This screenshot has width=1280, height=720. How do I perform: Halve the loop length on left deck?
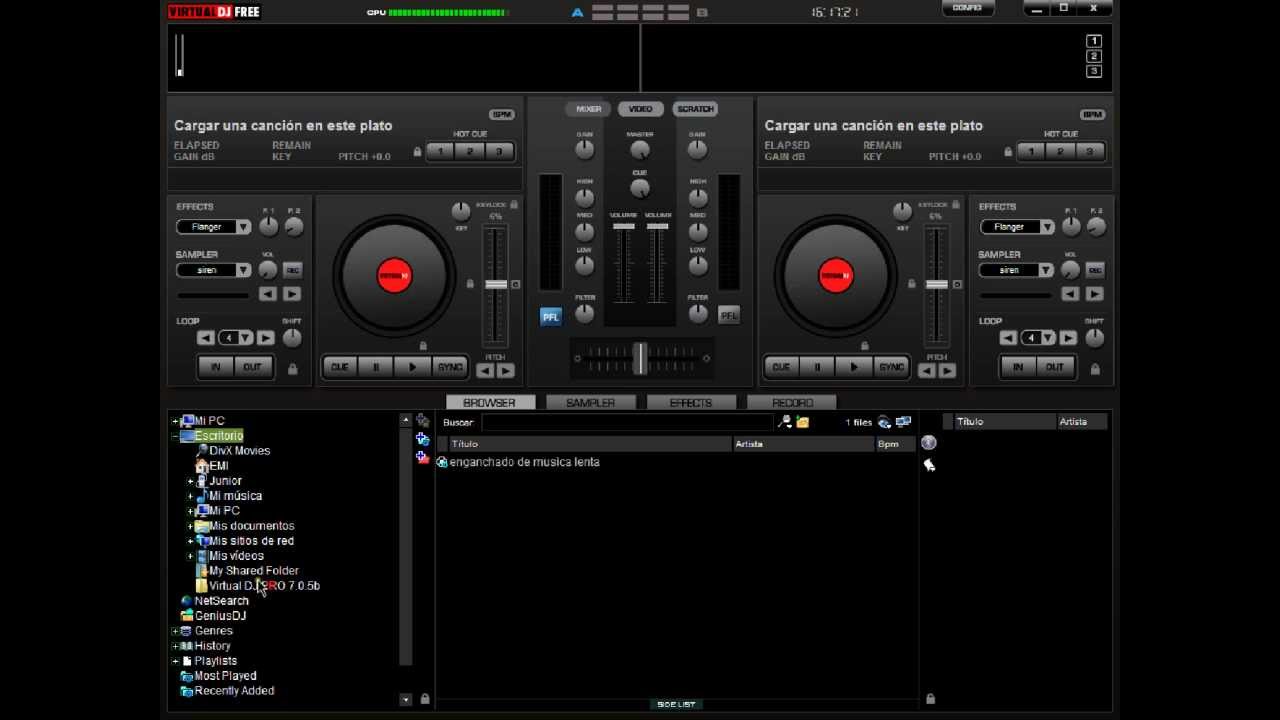click(x=206, y=338)
